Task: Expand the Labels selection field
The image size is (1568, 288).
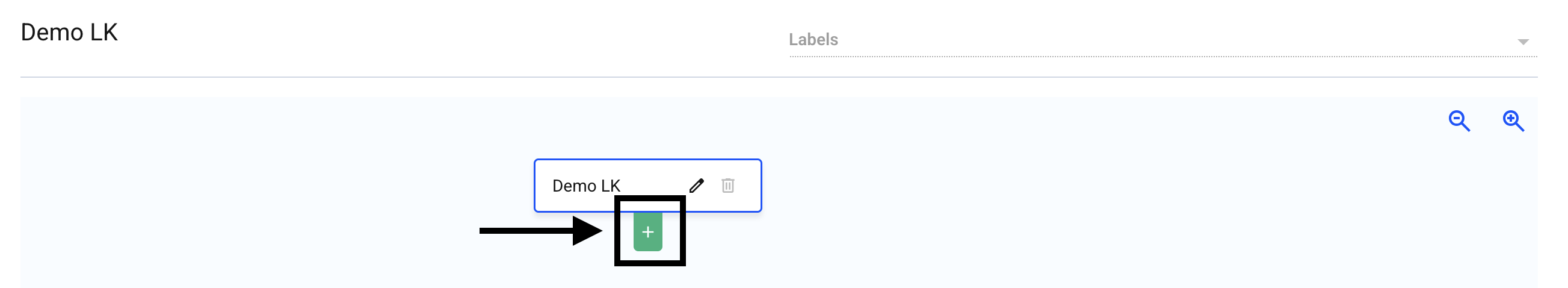Action: tap(1163, 40)
